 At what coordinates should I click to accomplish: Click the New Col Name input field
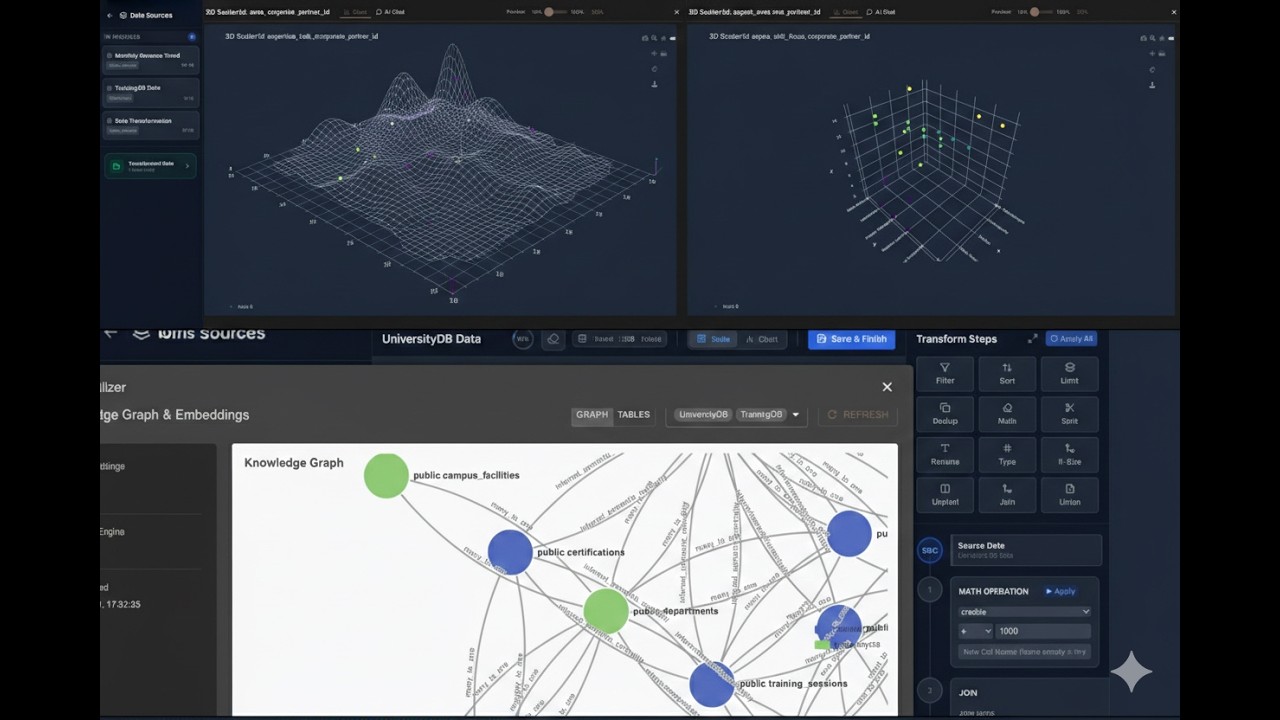pyautogui.click(x=1024, y=652)
